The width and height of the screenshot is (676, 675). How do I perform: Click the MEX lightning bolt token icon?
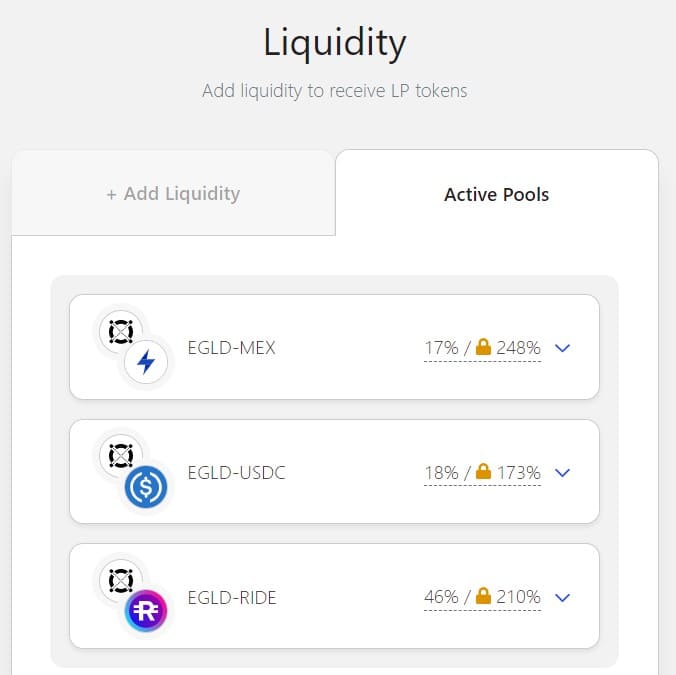pyautogui.click(x=146, y=362)
